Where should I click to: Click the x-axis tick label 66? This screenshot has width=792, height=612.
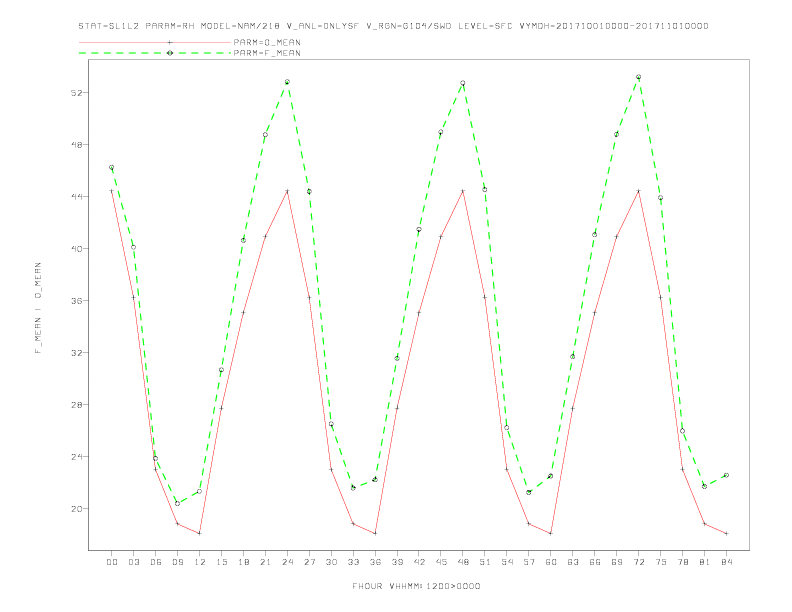(x=595, y=562)
